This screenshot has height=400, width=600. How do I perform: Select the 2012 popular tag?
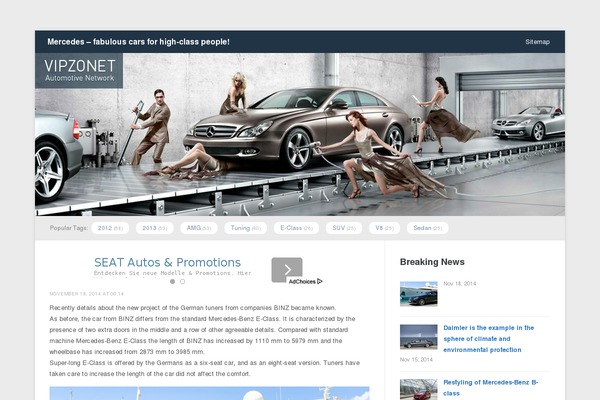pyautogui.click(x=110, y=228)
